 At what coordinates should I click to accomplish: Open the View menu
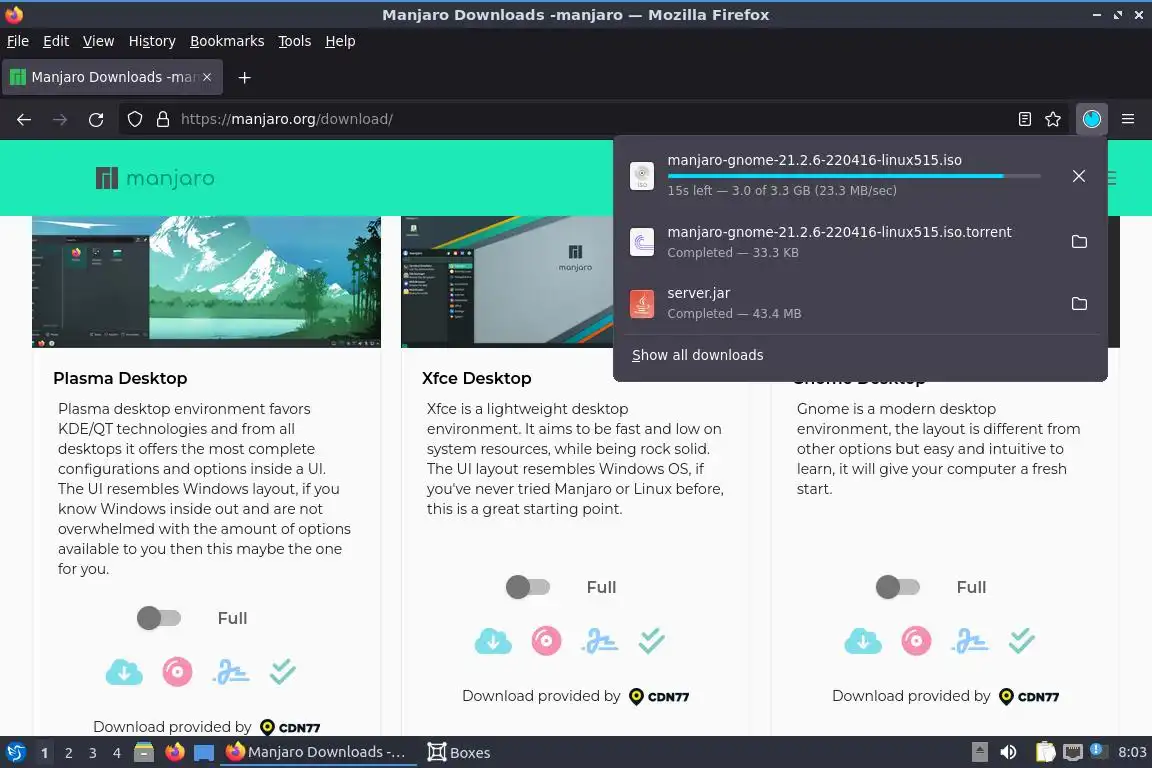click(x=98, y=41)
